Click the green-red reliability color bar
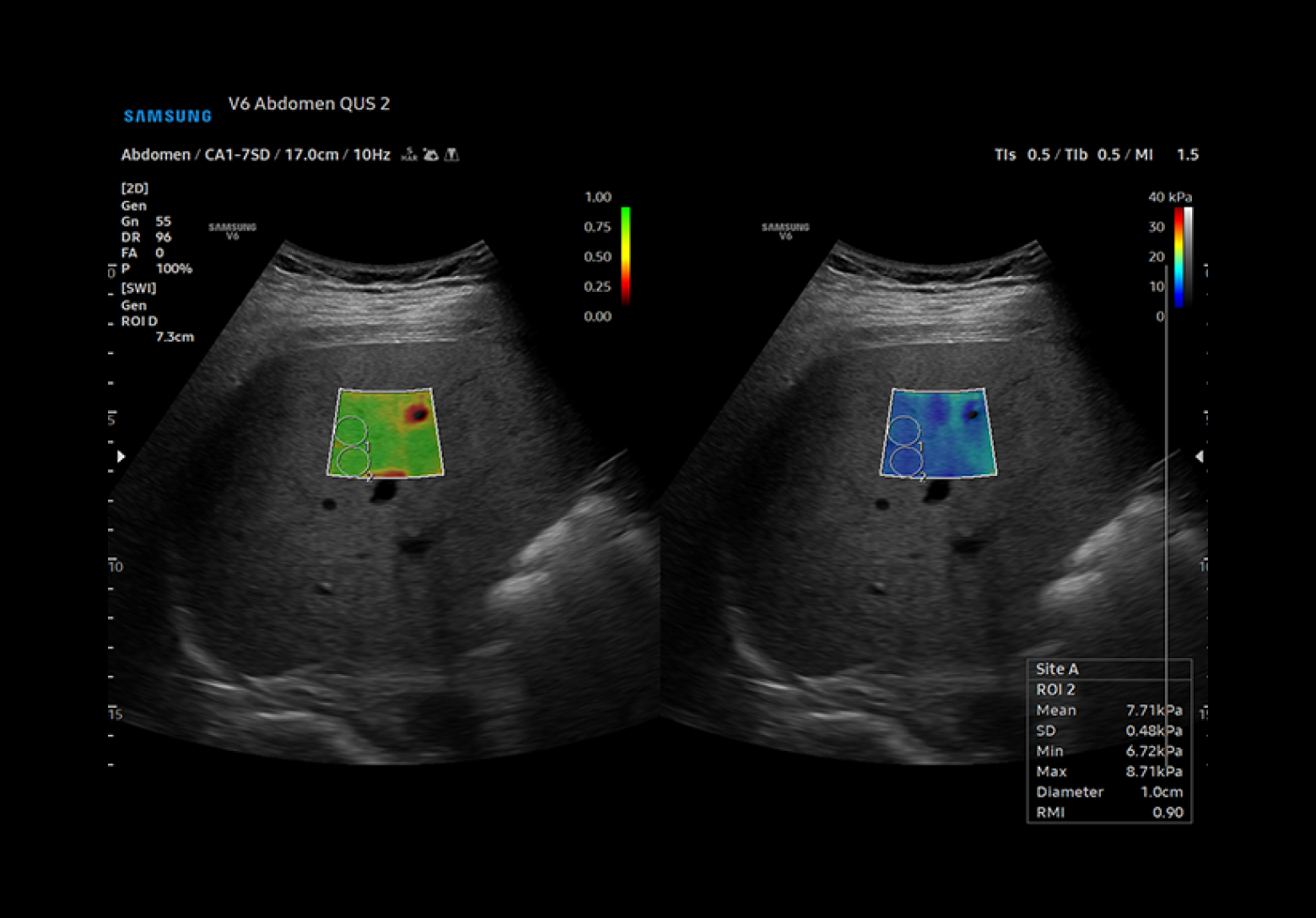Viewport: 1316px width, 918px height. 625,256
